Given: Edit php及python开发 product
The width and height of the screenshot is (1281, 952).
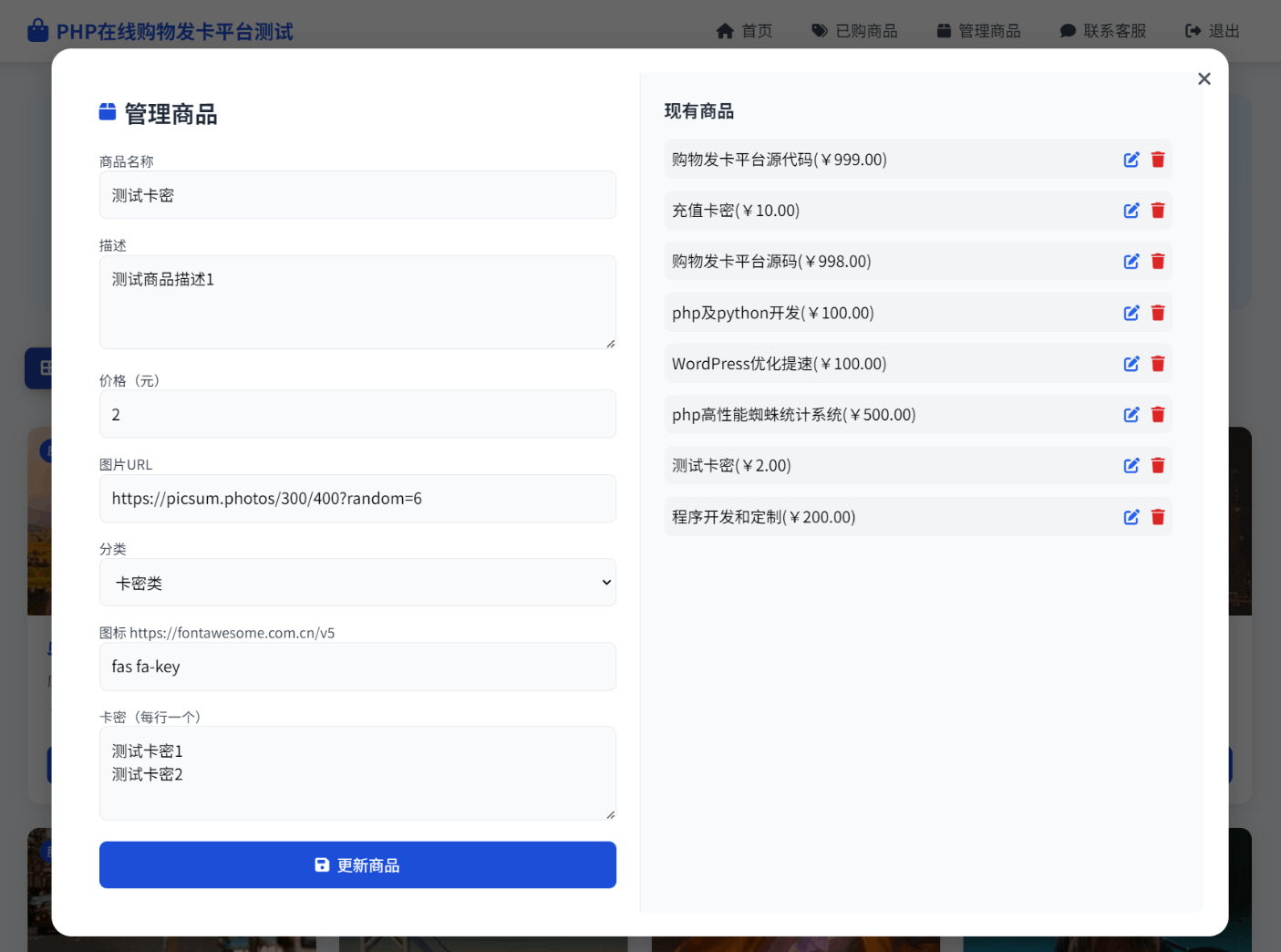Looking at the screenshot, I should point(1131,313).
